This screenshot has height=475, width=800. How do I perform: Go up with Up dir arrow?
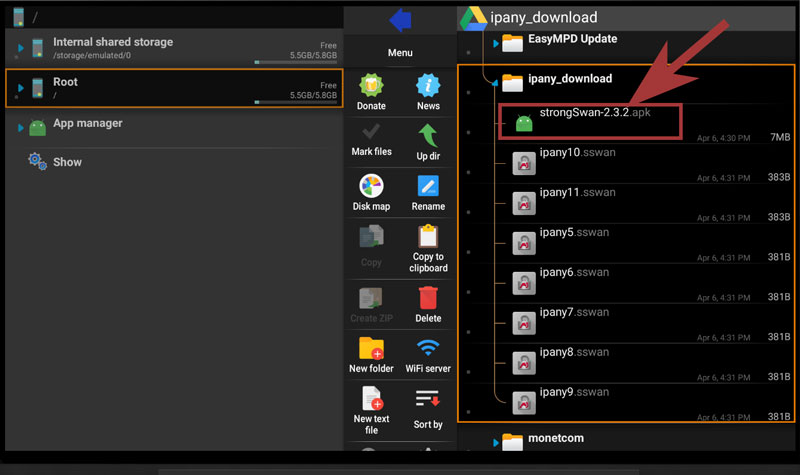pyautogui.click(x=428, y=138)
